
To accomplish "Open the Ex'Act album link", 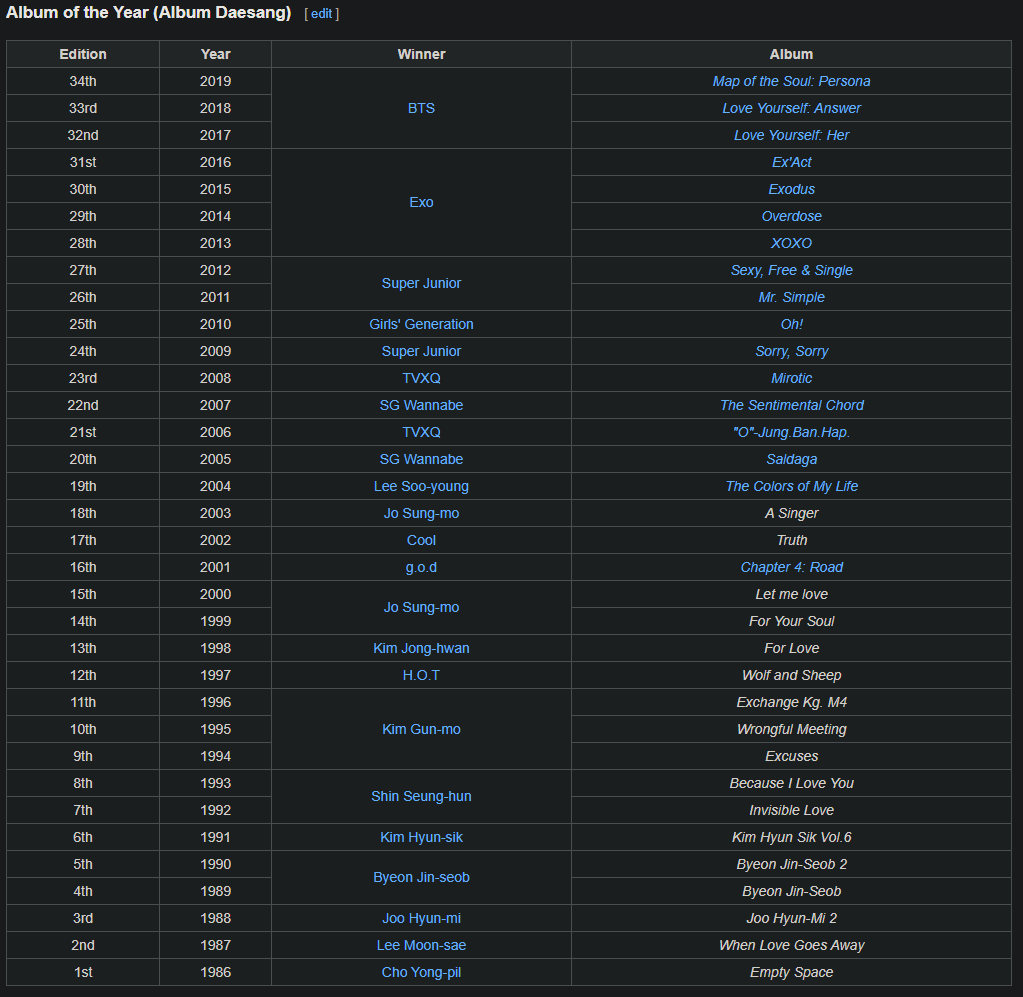I will click(x=791, y=162).
